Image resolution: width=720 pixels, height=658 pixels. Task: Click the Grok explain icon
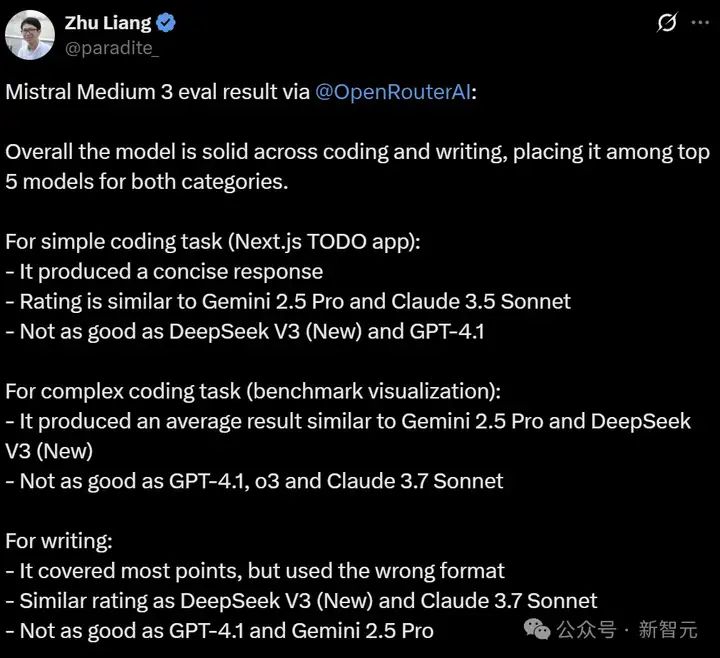tap(667, 22)
